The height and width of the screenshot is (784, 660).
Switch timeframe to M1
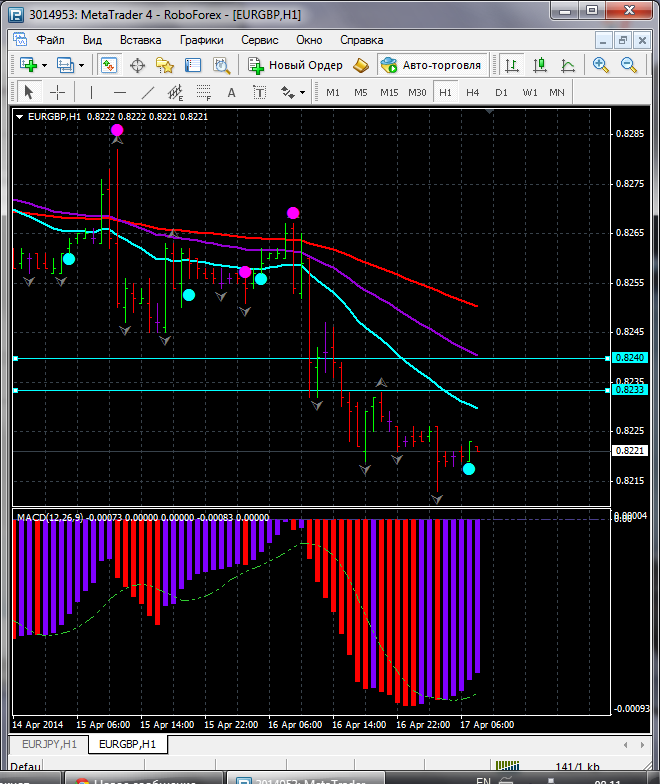(332, 92)
